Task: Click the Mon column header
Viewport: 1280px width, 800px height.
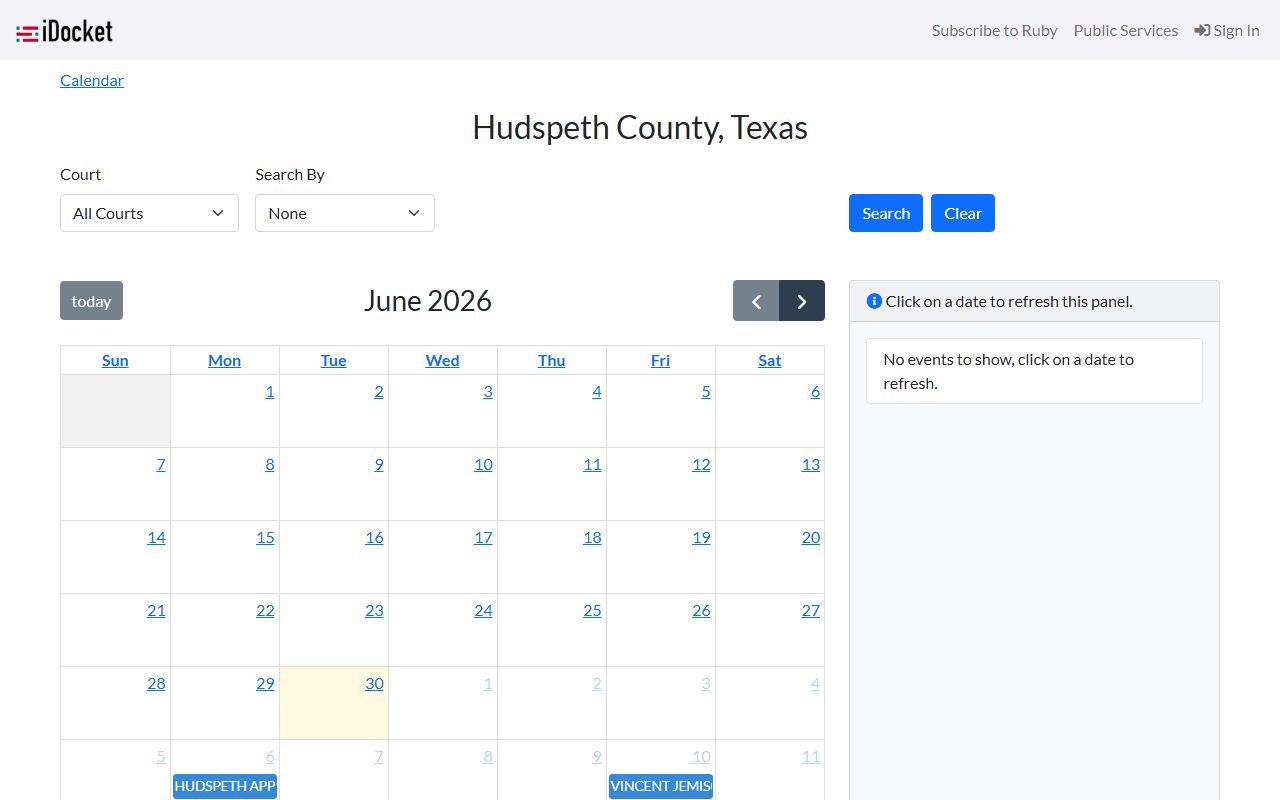Action: click(224, 360)
